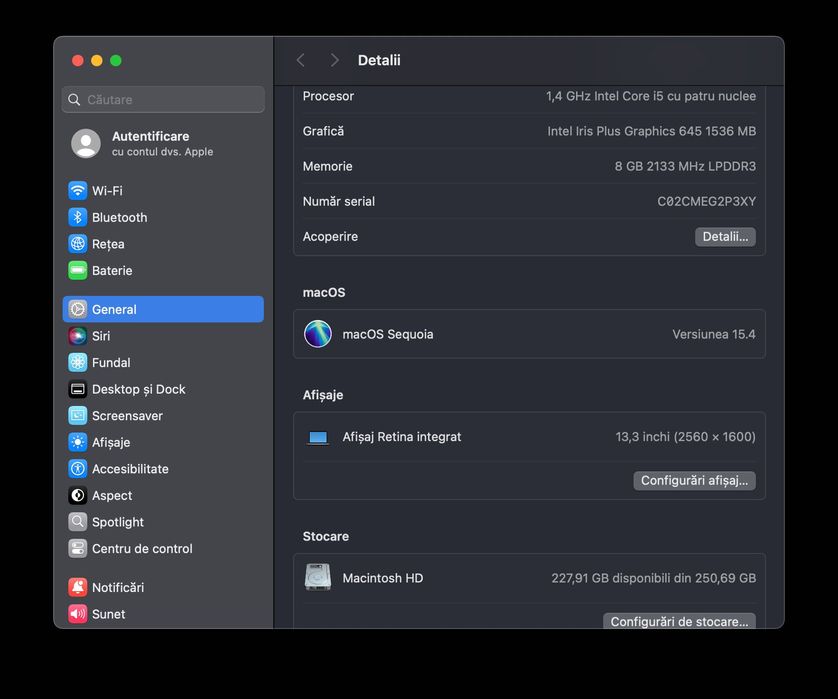Click the Aspect icon
This screenshot has height=699, width=838.
77,495
